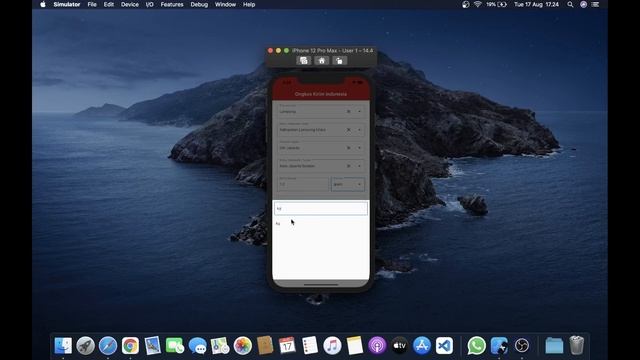This screenshot has width=640, height=360.
Task: Expand the Kota Jakarta Selatan dropdown arrow
Action: pyautogui.click(x=359, y=166)
